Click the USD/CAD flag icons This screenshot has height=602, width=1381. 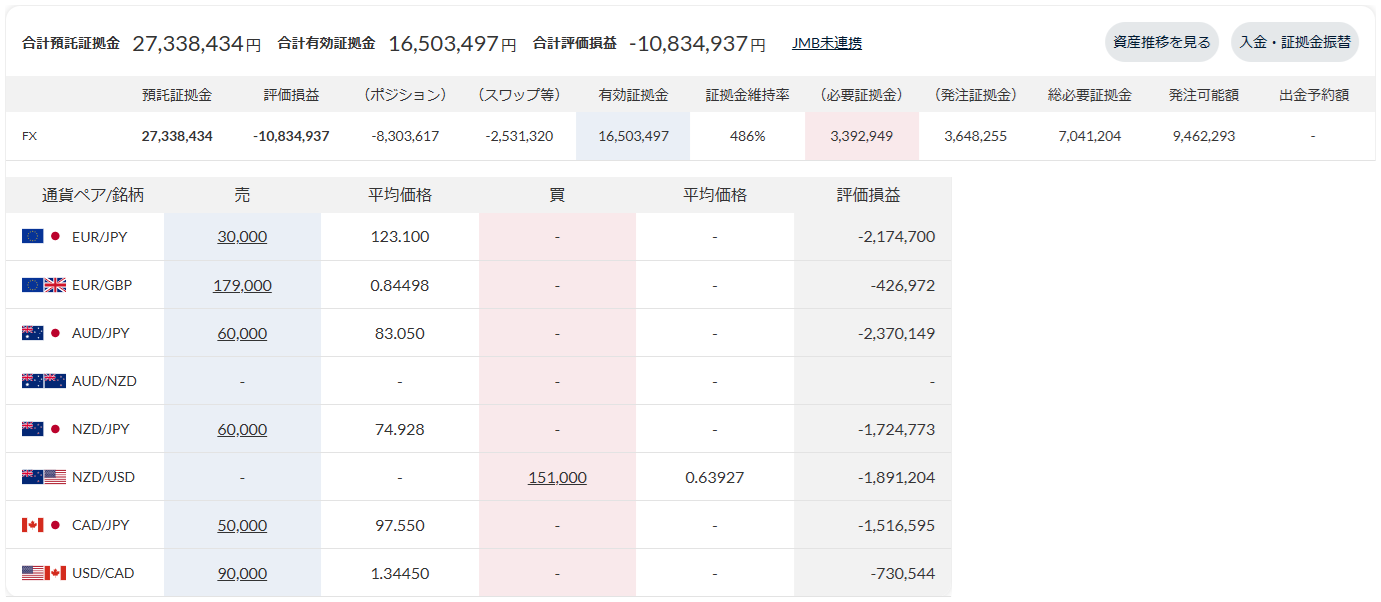click(x=43, y=573)
